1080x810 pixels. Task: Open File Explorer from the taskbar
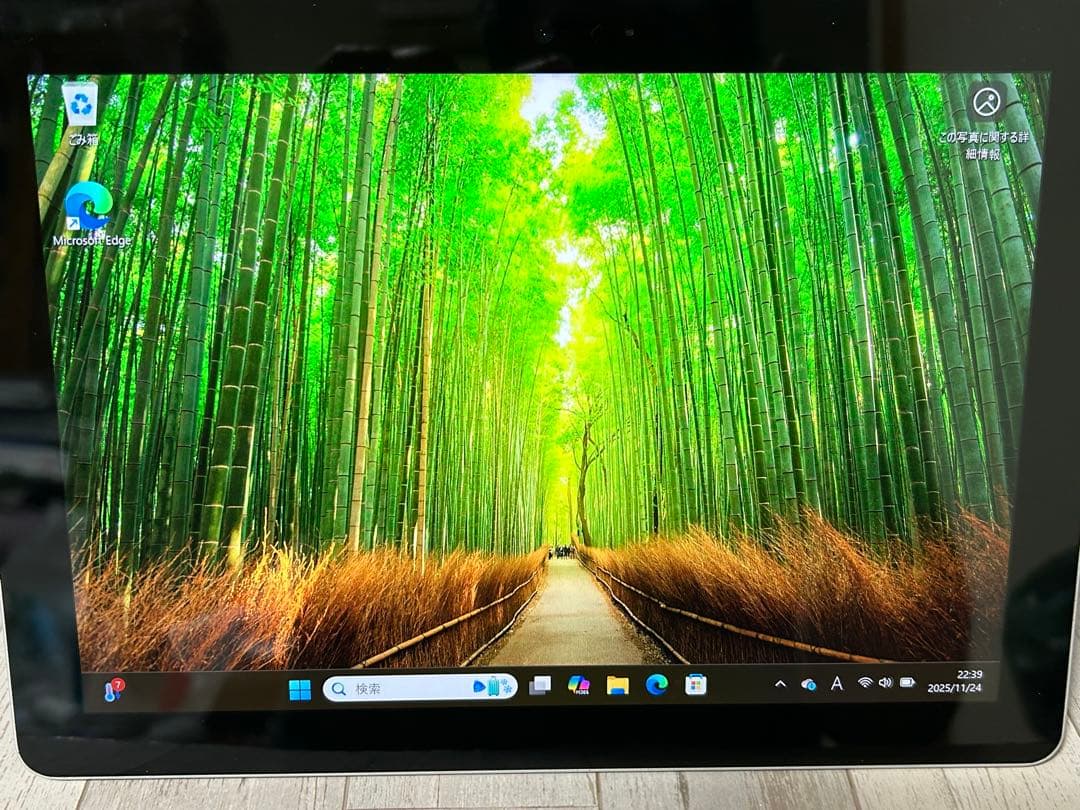point(618,685)
